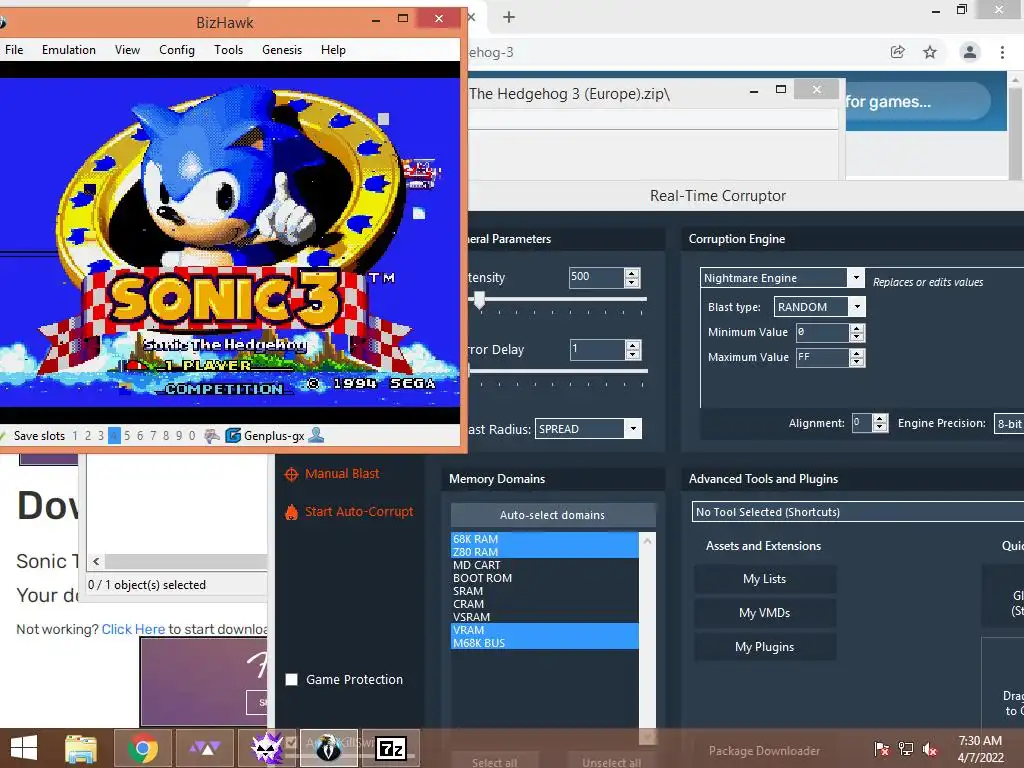Click the Chrome share page icon
The width and height of the screenshot is (1024, 768).
click(897, 52)
